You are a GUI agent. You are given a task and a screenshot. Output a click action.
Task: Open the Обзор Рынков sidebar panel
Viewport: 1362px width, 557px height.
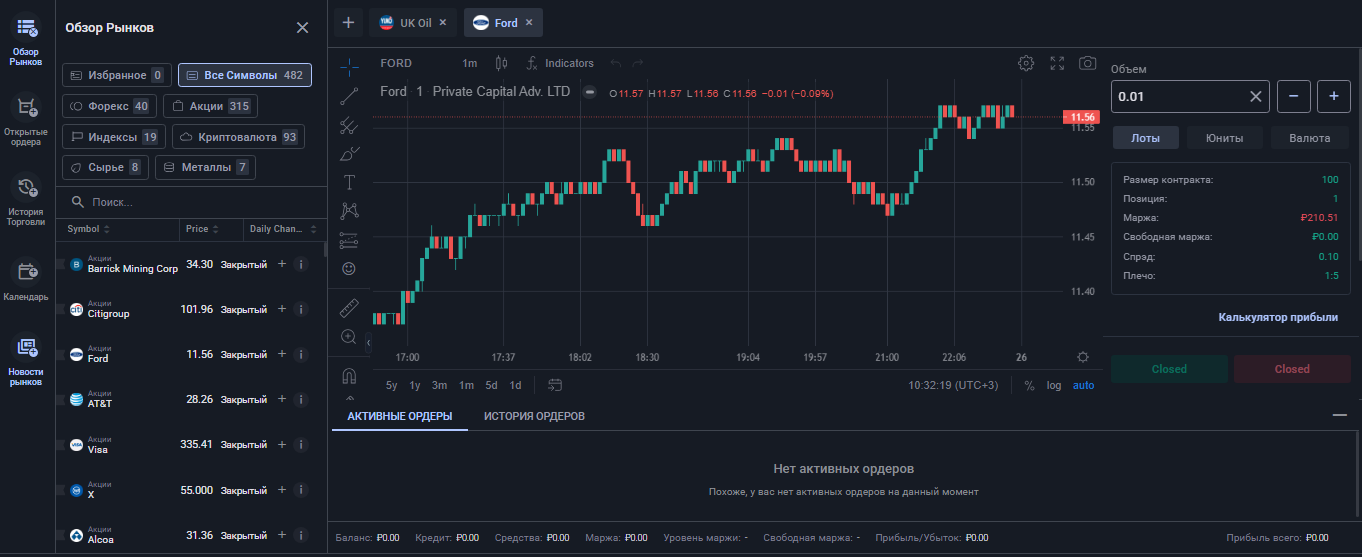(x=26, y=40)
